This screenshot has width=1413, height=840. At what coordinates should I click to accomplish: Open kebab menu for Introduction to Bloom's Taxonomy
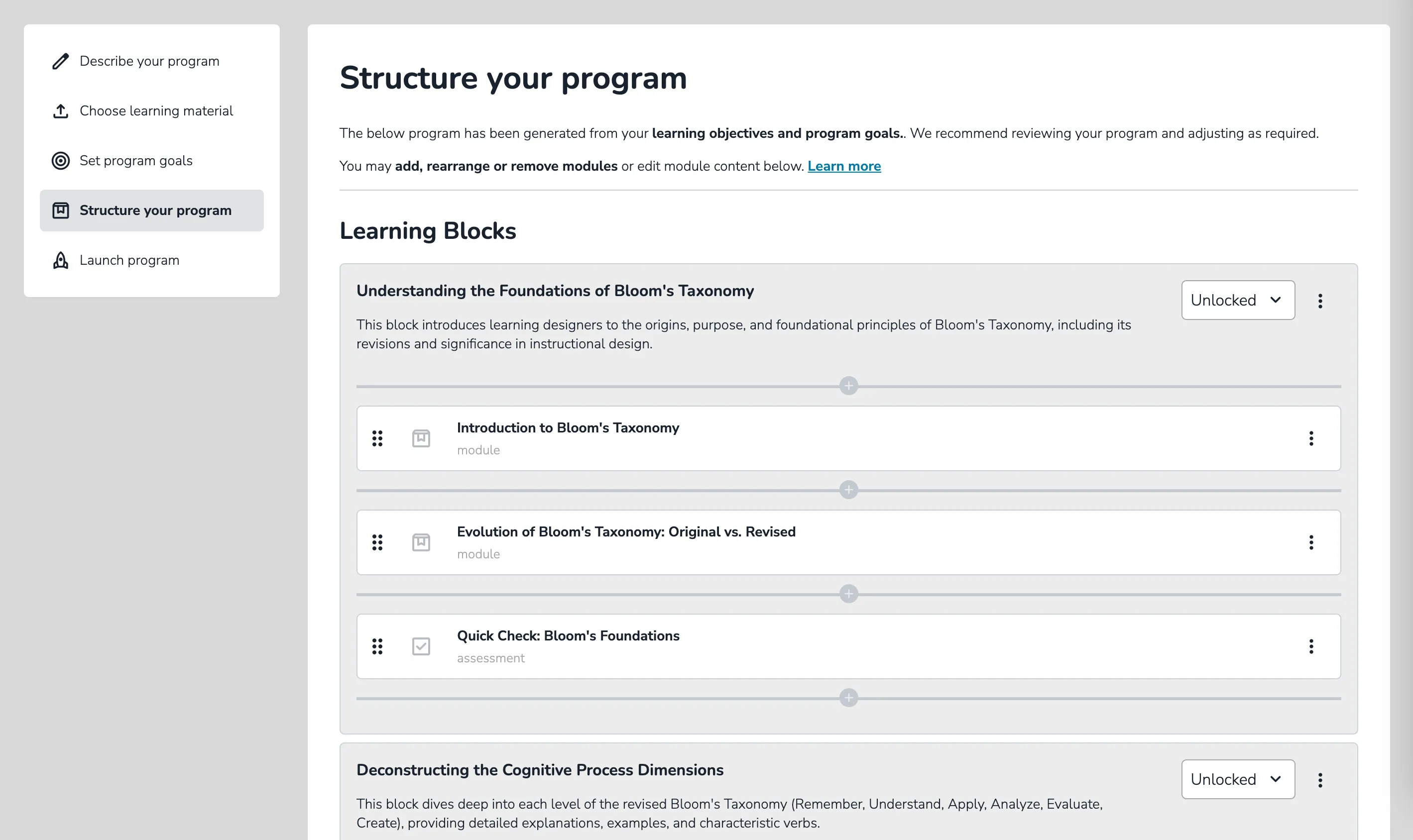click(1311, 438)
